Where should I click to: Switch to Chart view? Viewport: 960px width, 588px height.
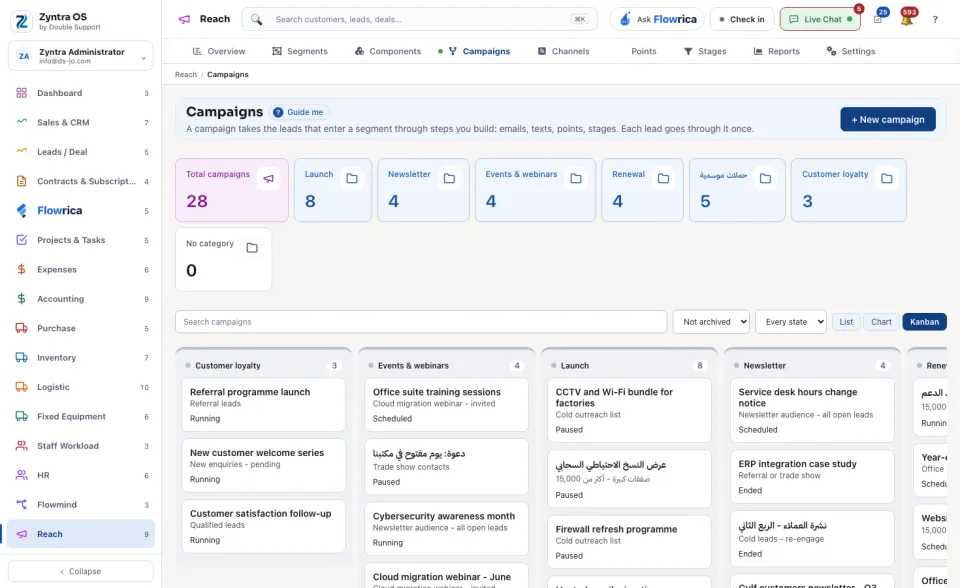(x=881, y=322)
